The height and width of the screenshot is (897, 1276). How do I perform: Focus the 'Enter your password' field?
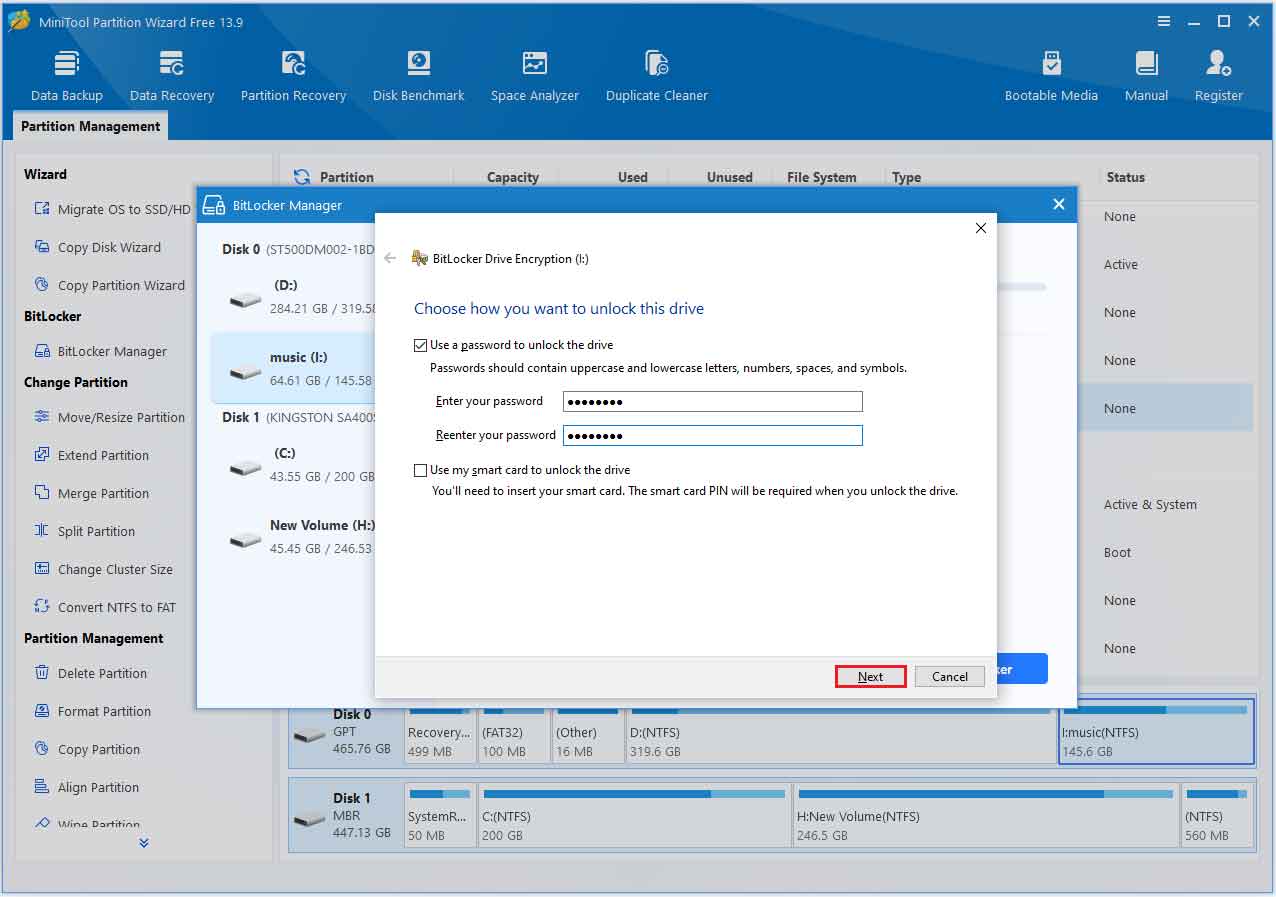713,402
